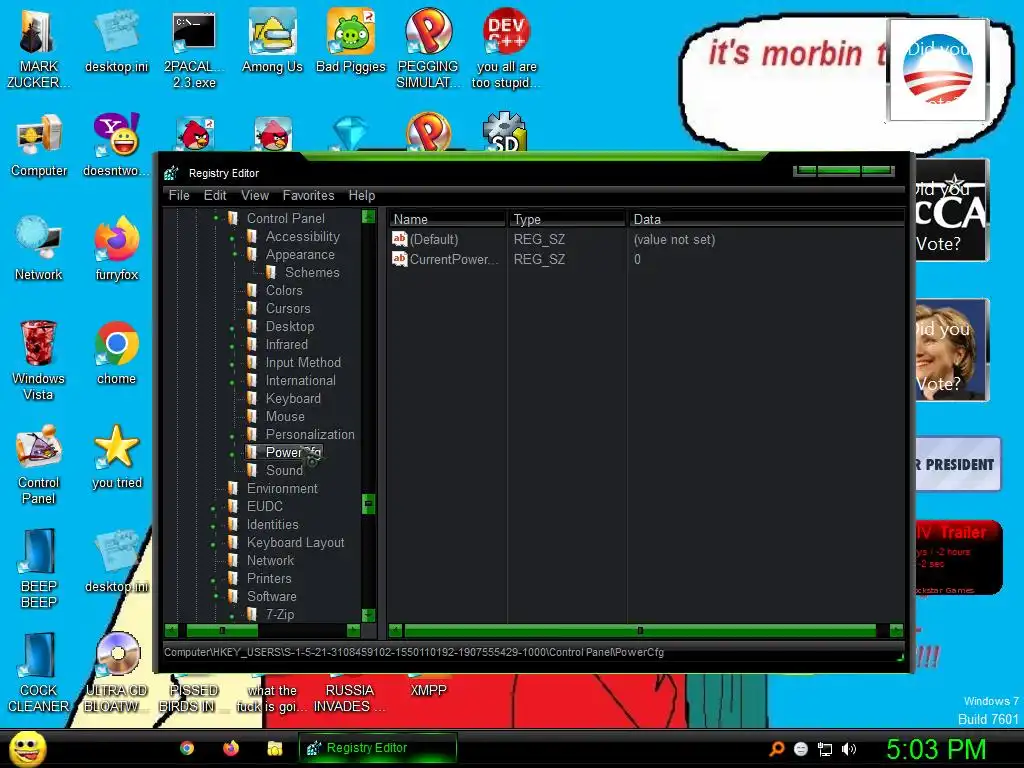Viewport: 1024px width, 768px height.
Task: Open the Network desktop icon
Action: click(39, 249)
